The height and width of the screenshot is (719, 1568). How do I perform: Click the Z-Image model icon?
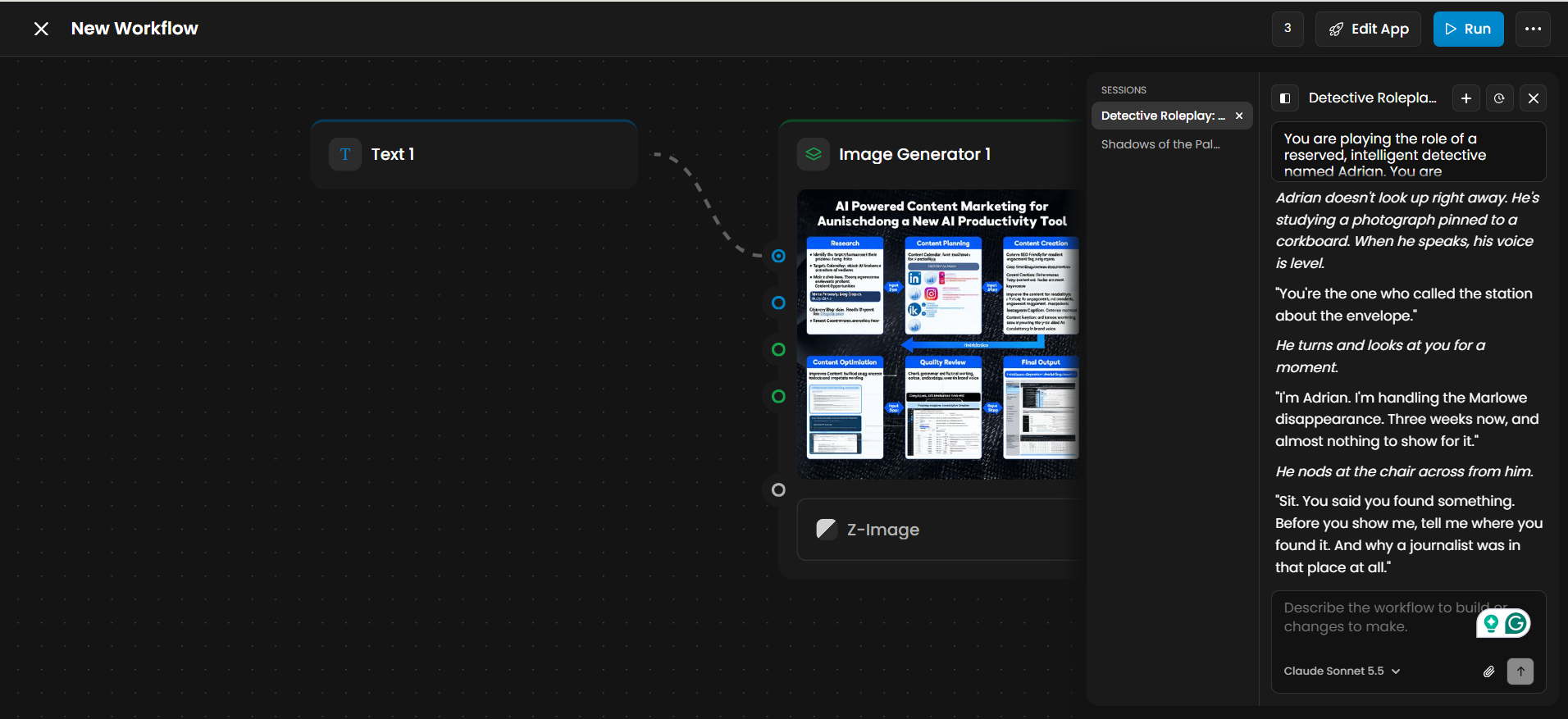tap(826, 530)
